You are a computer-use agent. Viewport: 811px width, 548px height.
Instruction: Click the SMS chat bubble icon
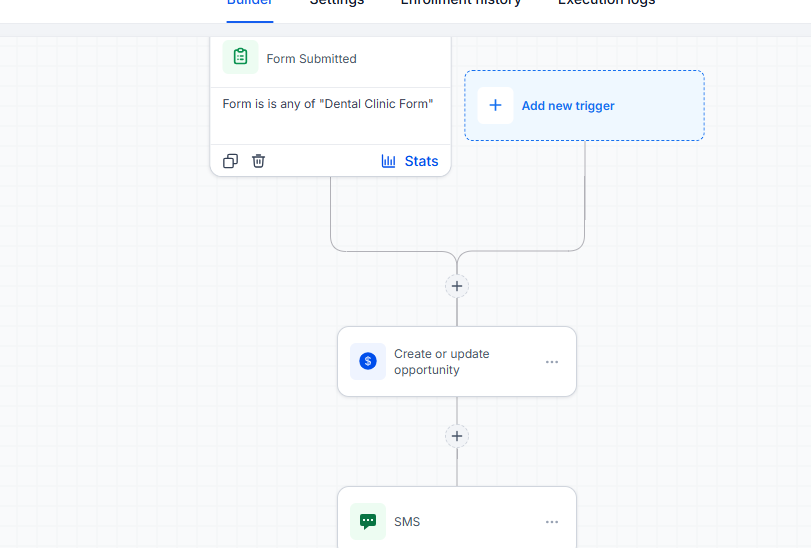tap(368, 521)
